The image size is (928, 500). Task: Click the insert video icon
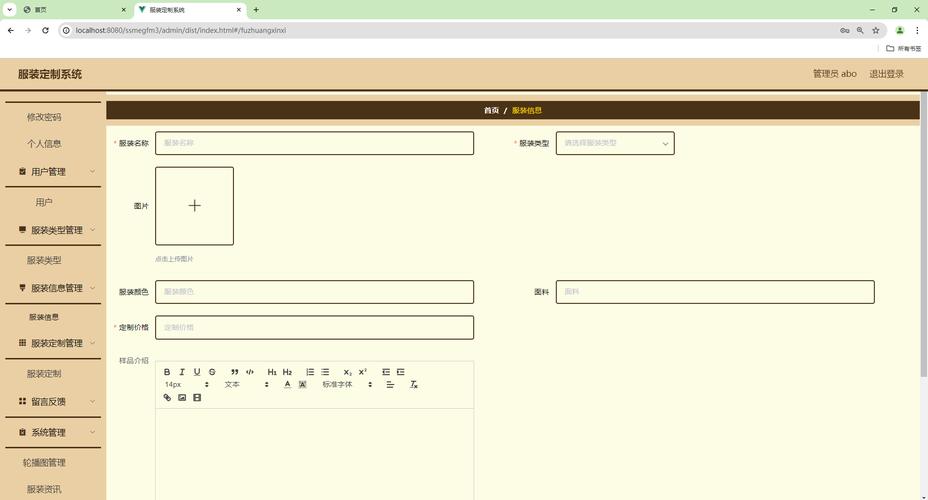(197, 398)
